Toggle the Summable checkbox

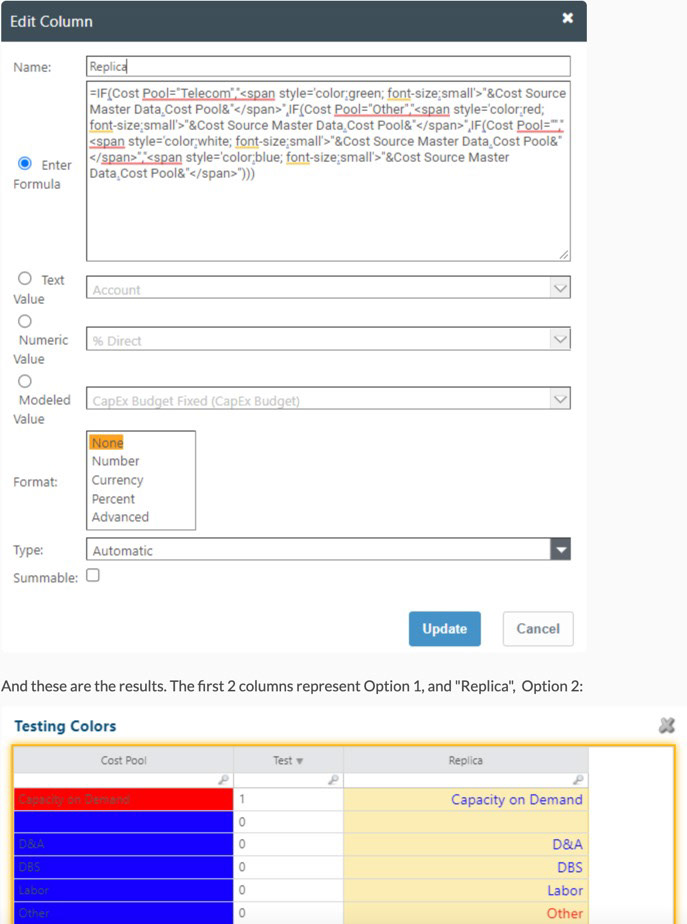tap(93, 575)
